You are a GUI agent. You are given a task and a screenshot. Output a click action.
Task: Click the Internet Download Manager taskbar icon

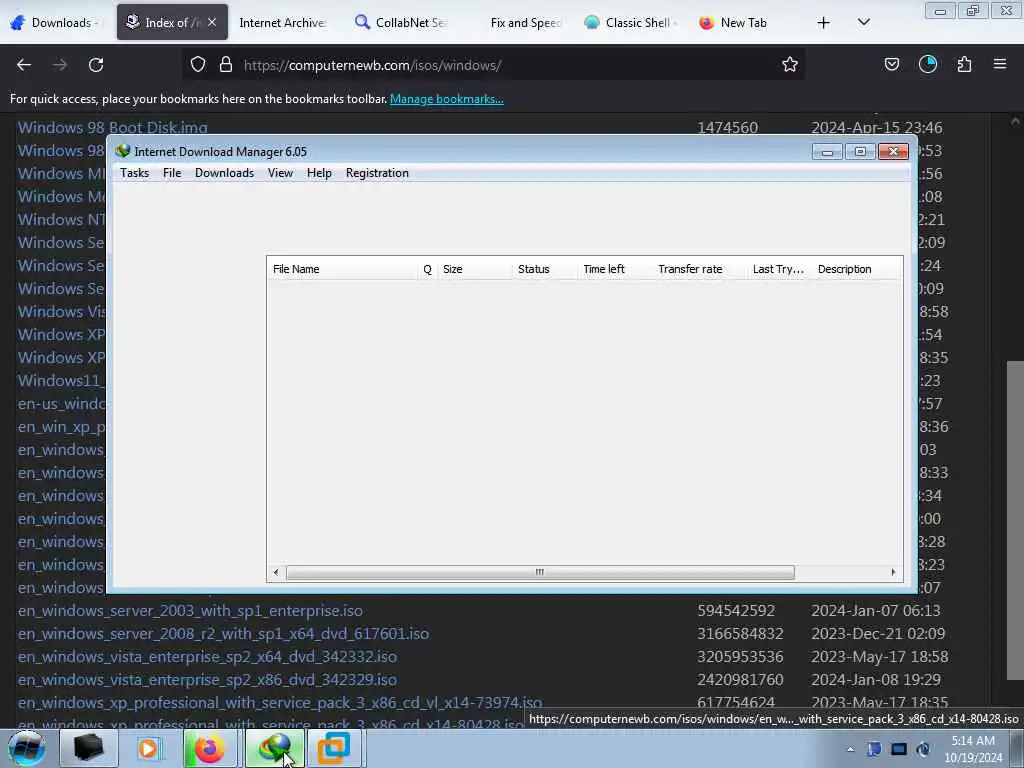(x=274, y=748)
